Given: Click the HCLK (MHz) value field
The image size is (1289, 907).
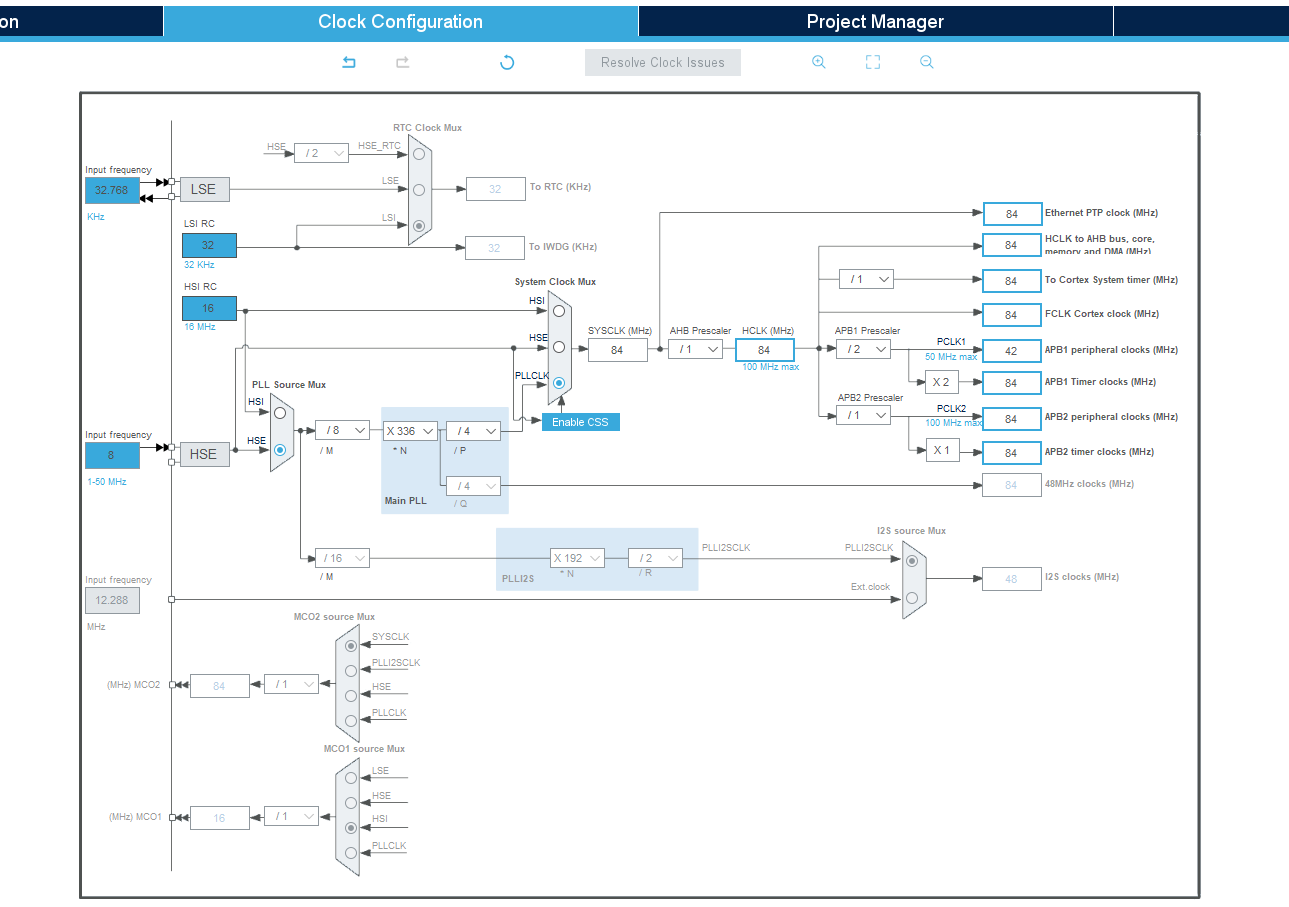Looking at the screenshot, I should point(765,349).
